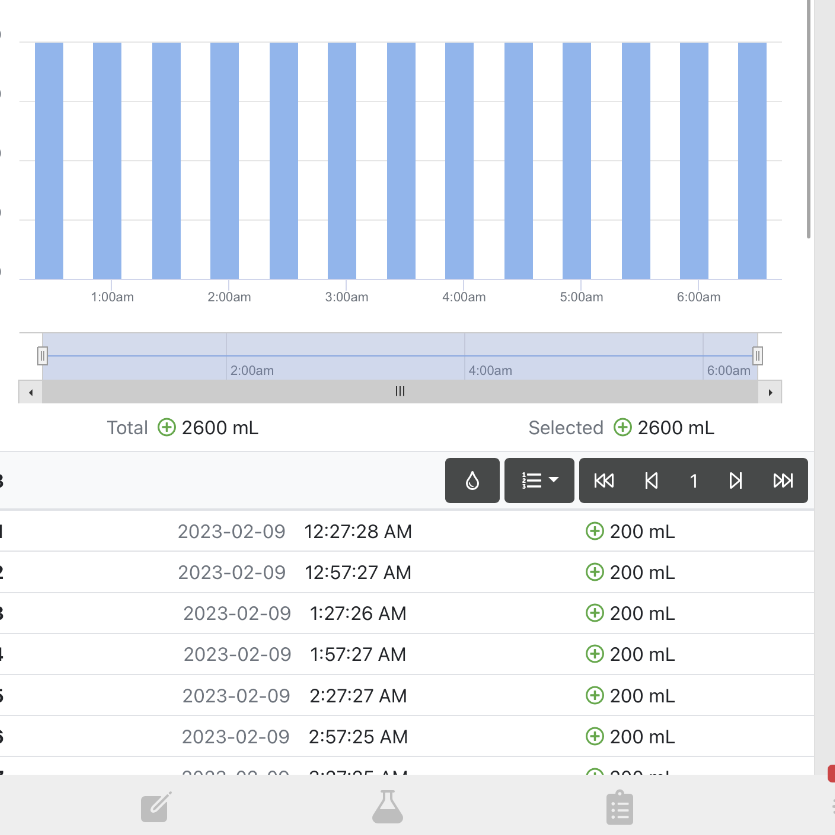
Task: Click the left arrow of the navigator scrollbar
Action: 31,392
